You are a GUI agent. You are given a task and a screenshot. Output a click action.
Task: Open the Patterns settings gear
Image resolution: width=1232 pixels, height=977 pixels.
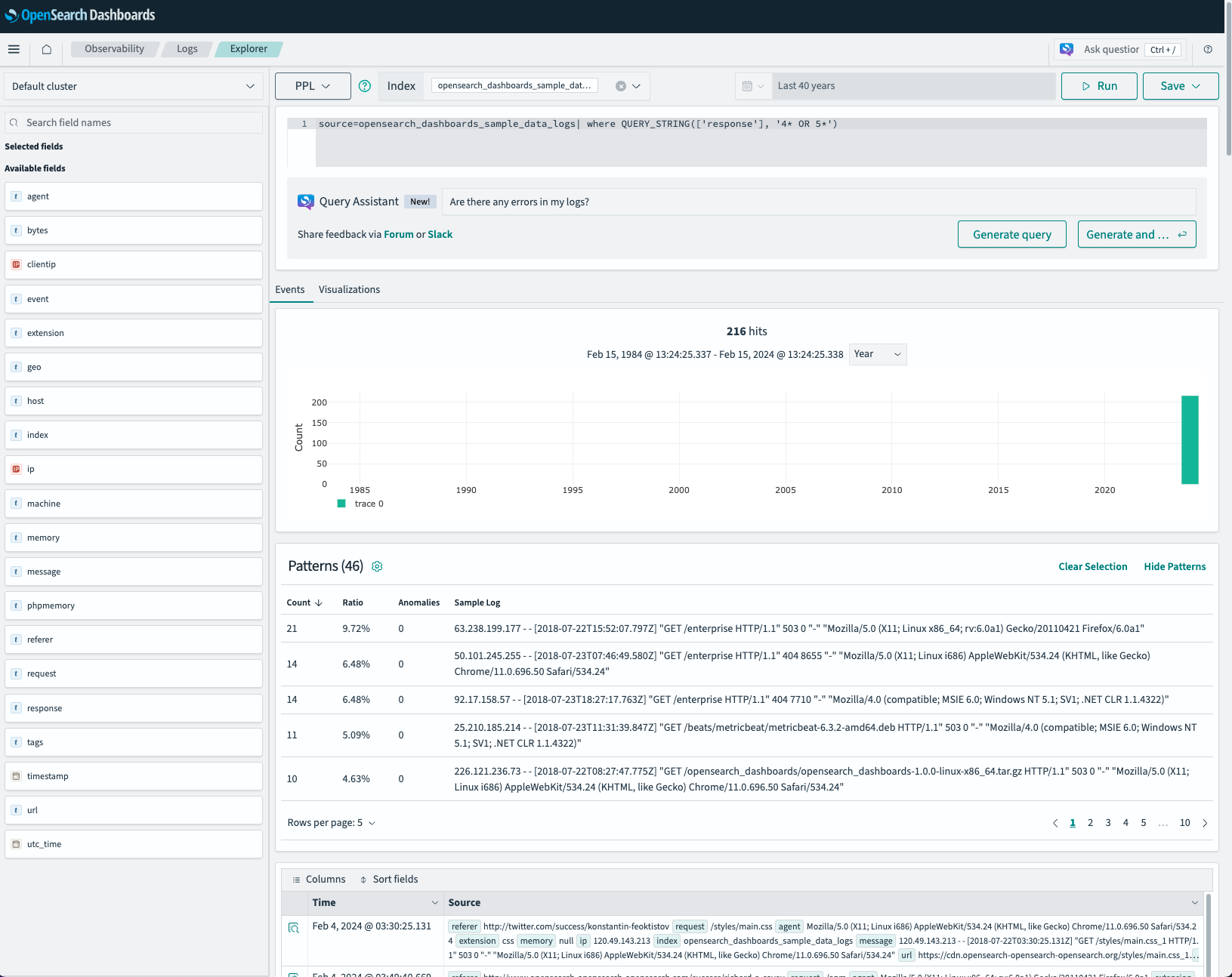pos(377,566)
